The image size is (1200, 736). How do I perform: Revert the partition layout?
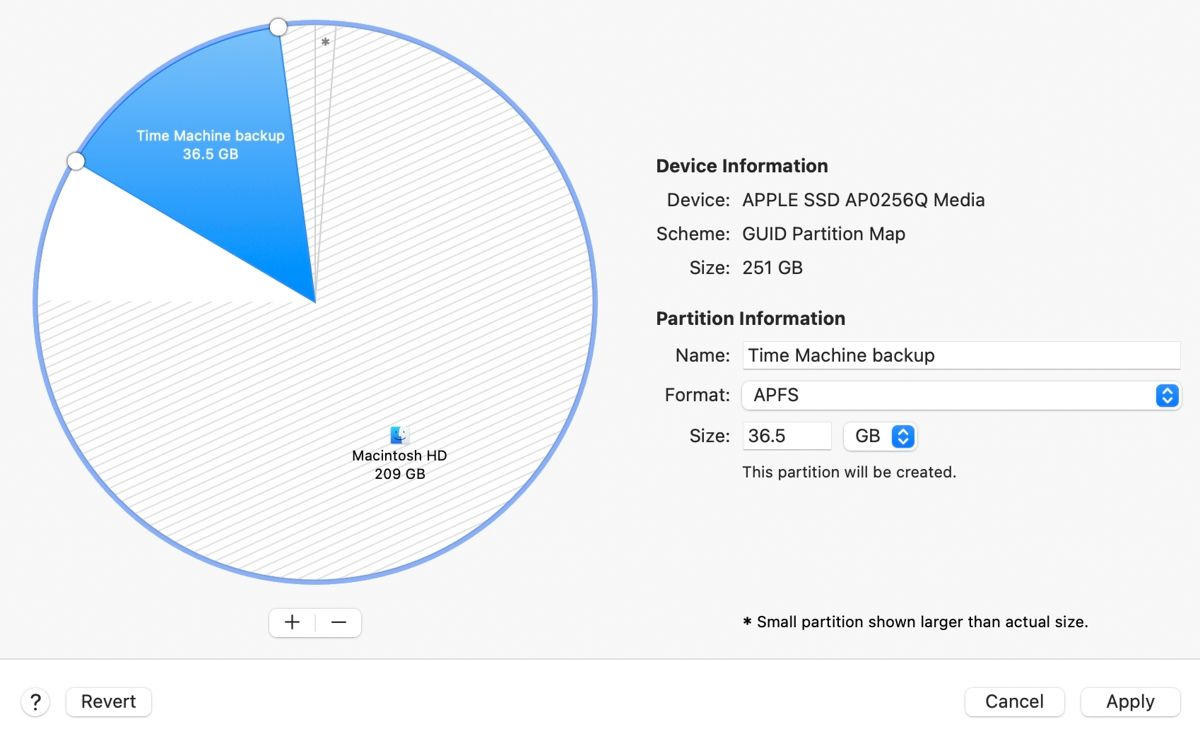click(107, 701)
